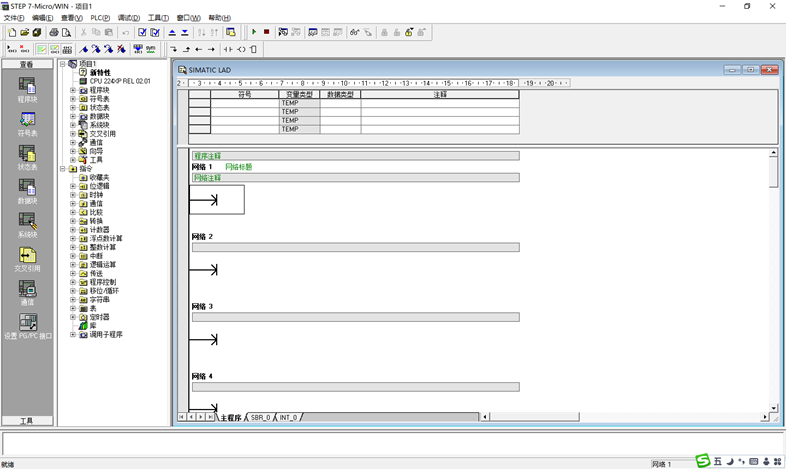Open the 文件(F) menu
Screen dimensions: 786x469
14,18
